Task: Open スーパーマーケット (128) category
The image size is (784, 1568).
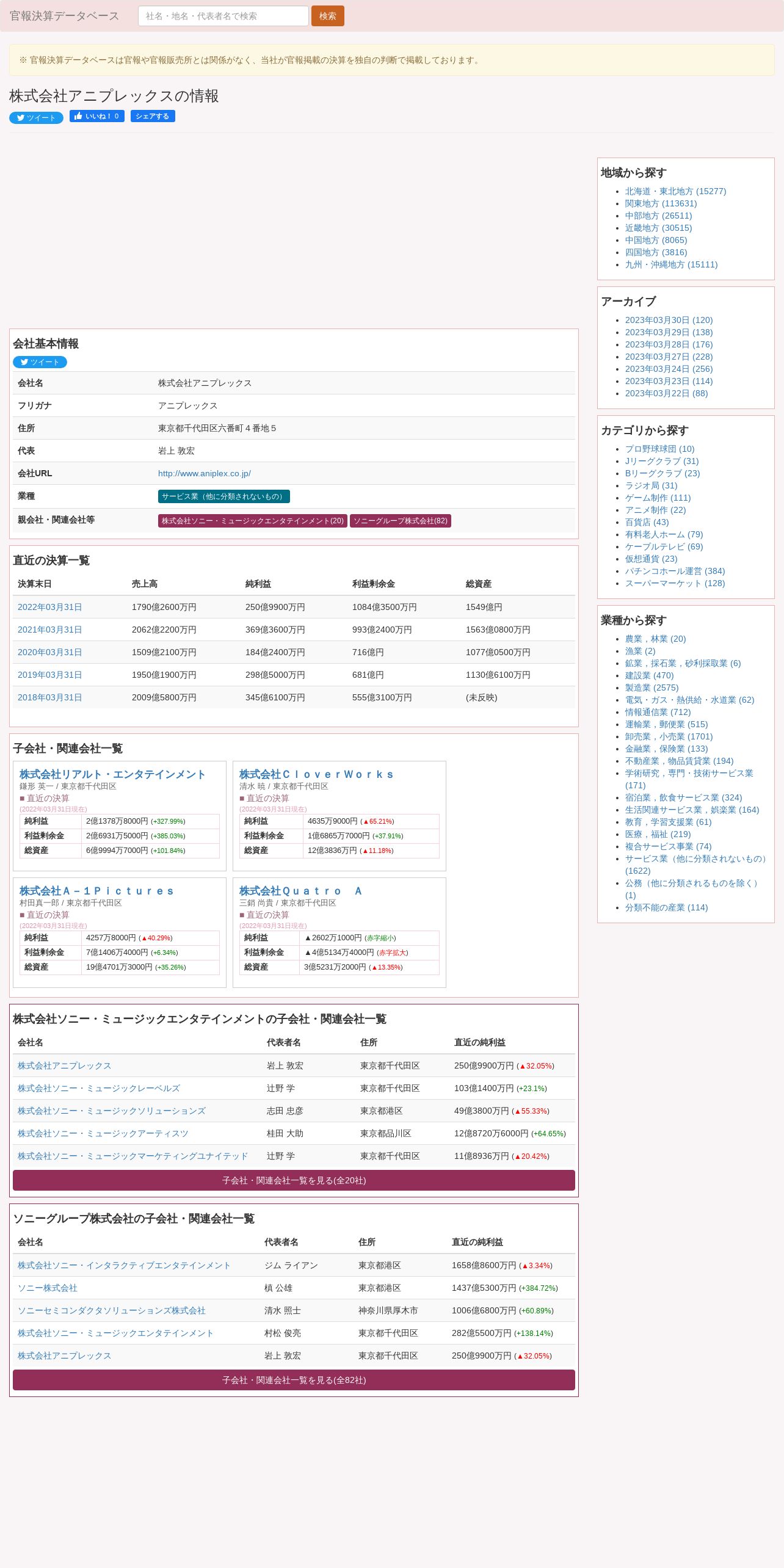Action: point(675,583)
